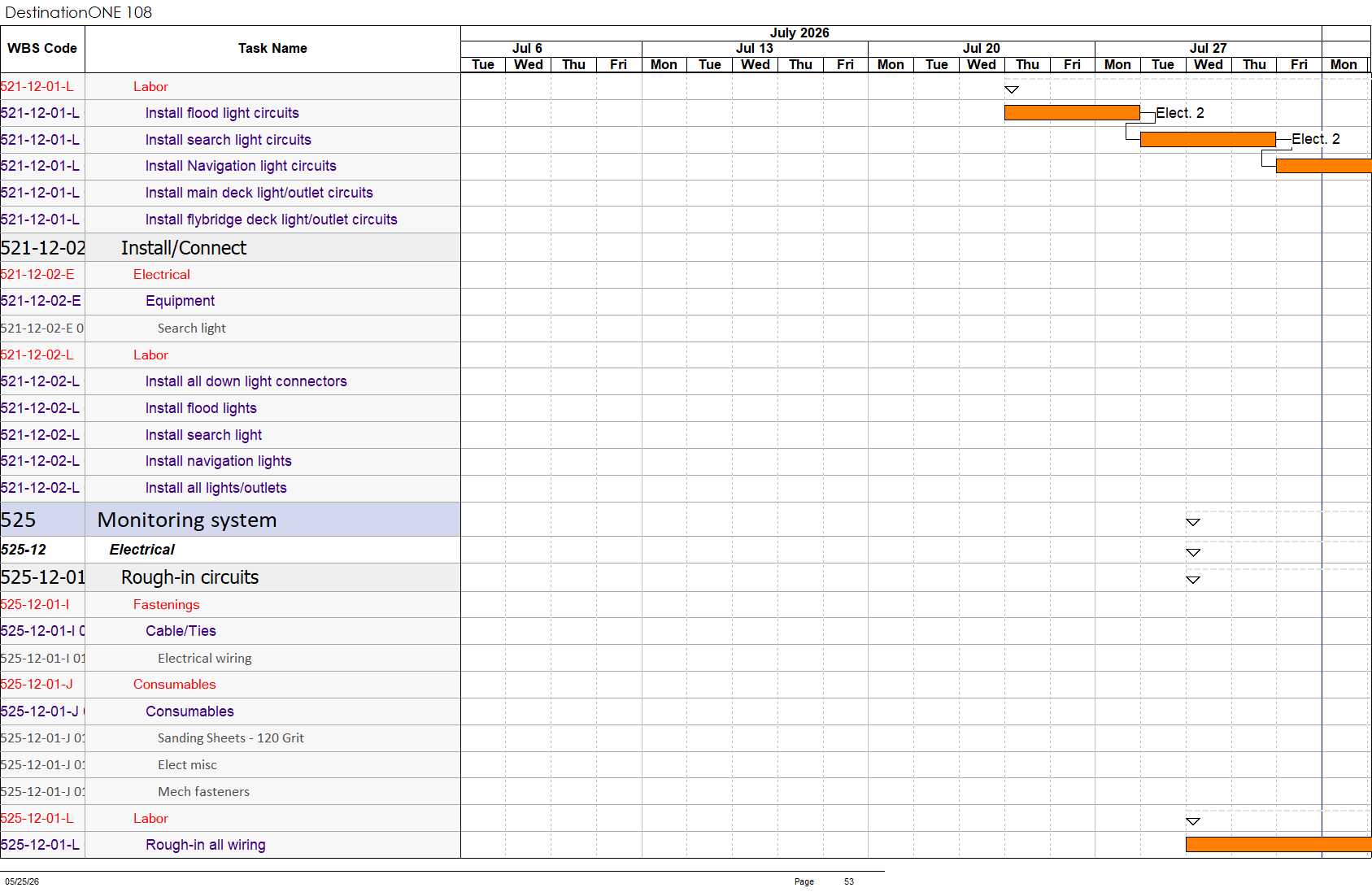Click the summary triangle for Rough-in circuits row
Viewport: 1372px width, 892px height.
pos(1193,580)
